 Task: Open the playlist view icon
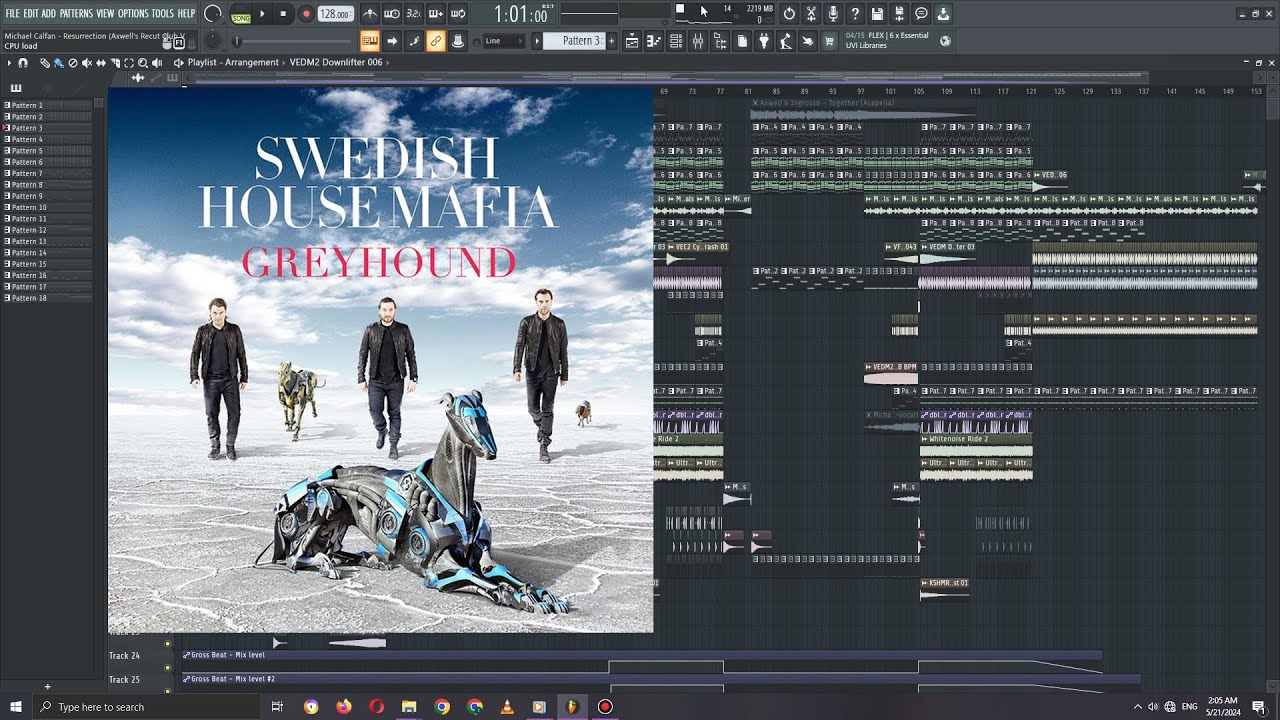[632, 41]
